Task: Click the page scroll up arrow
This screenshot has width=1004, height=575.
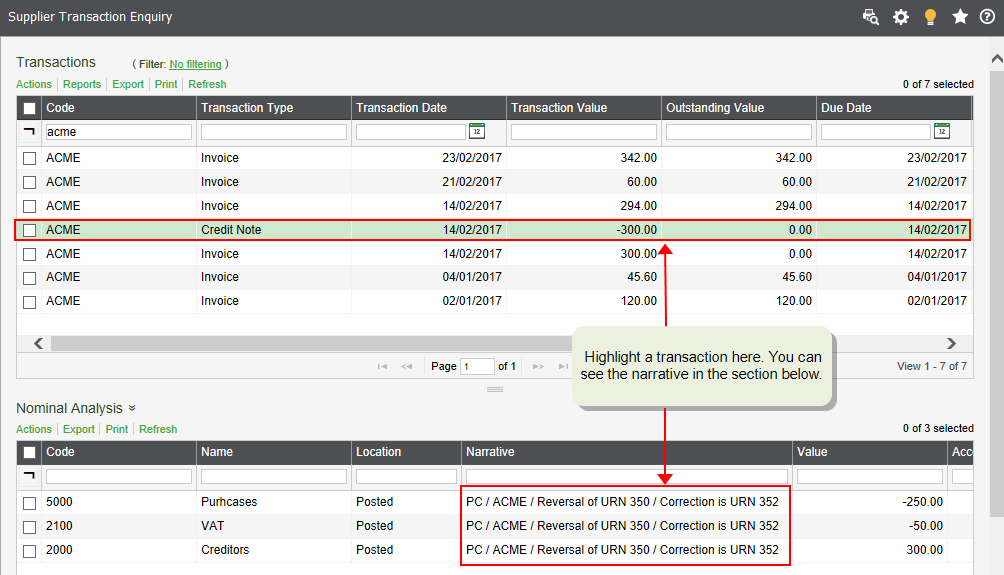Action: coord(997,59)
